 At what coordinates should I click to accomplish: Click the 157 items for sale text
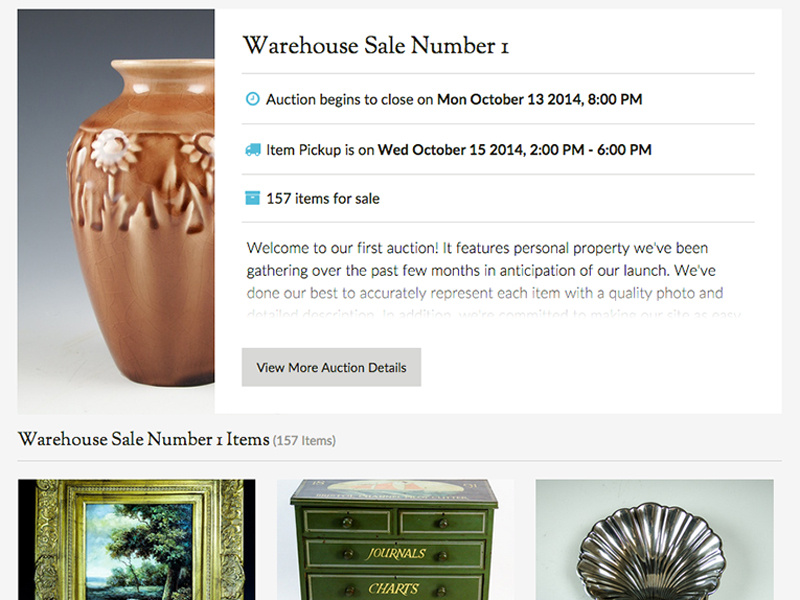323,198
